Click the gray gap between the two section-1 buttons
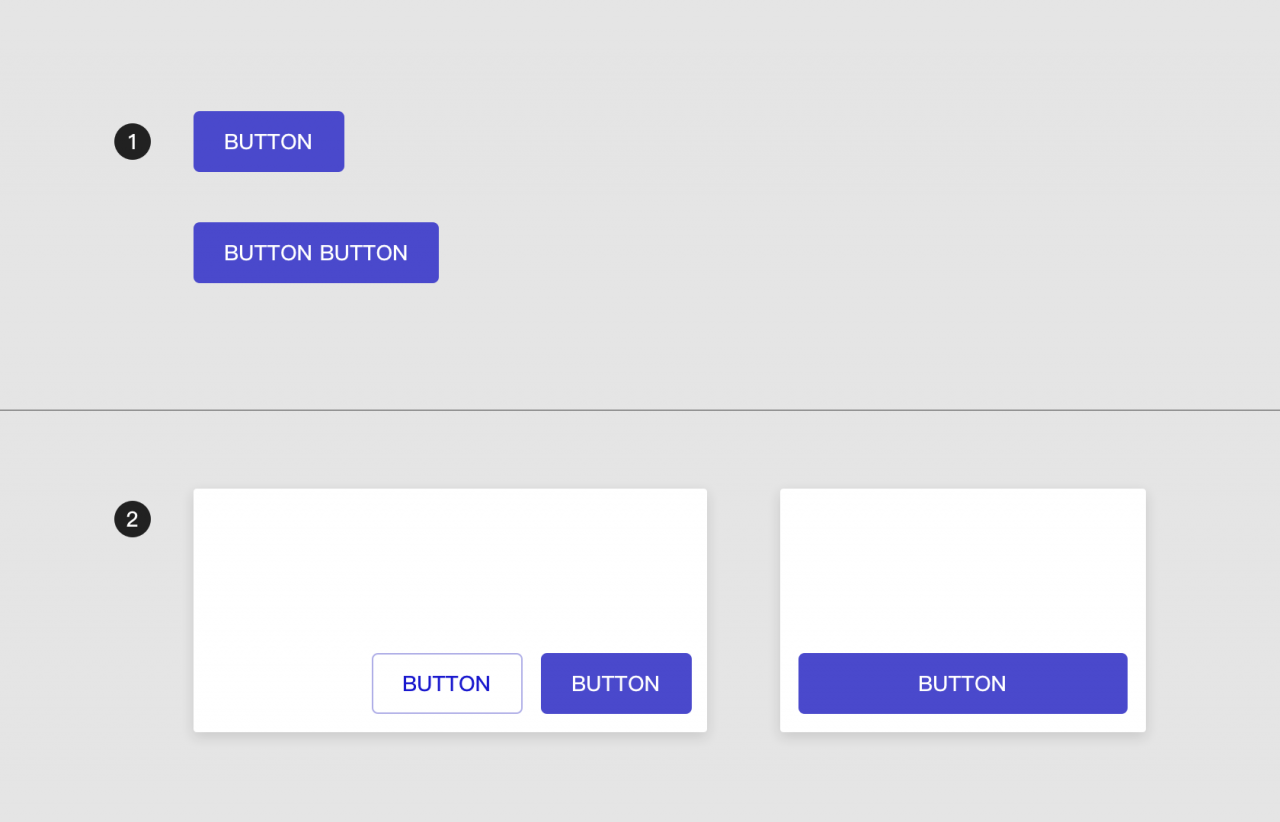Viewport: 1280px width, 822px height. pyautogui.click(x=300, y=197)
